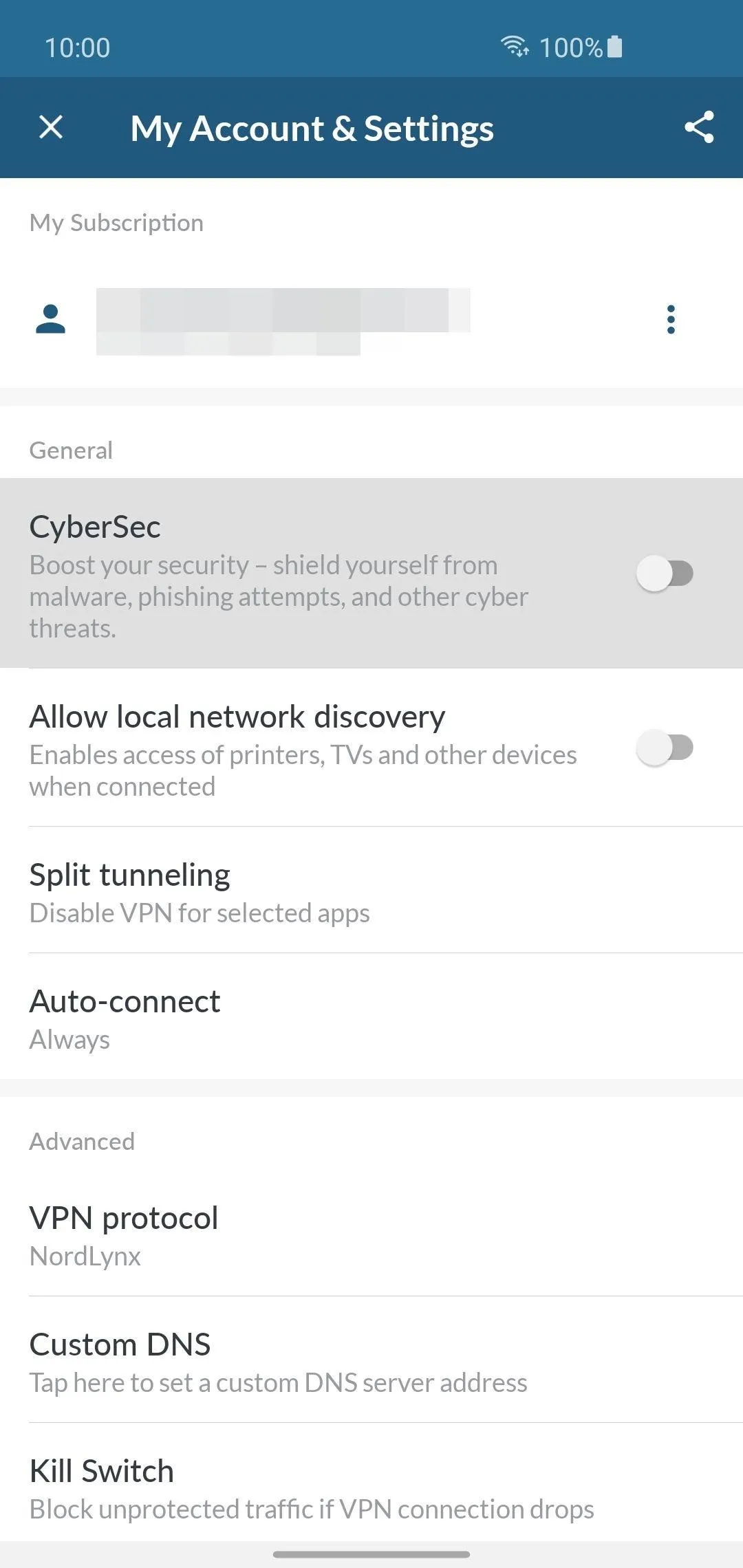Tap the share icon in the header

coord(699,127)
